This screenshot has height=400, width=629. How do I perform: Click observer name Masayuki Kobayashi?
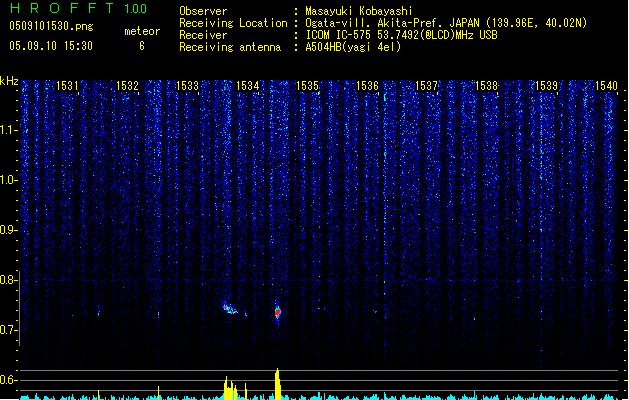359,11
